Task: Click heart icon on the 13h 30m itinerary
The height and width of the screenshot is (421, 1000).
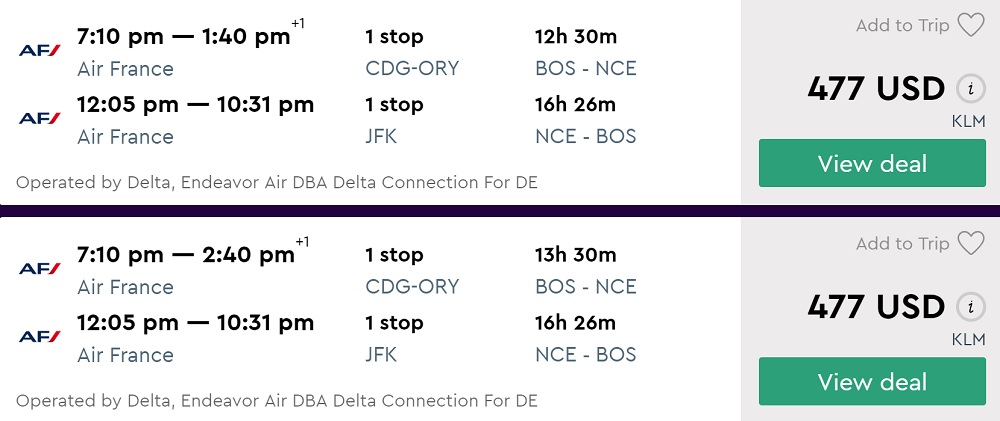Action: click(971, 244)
